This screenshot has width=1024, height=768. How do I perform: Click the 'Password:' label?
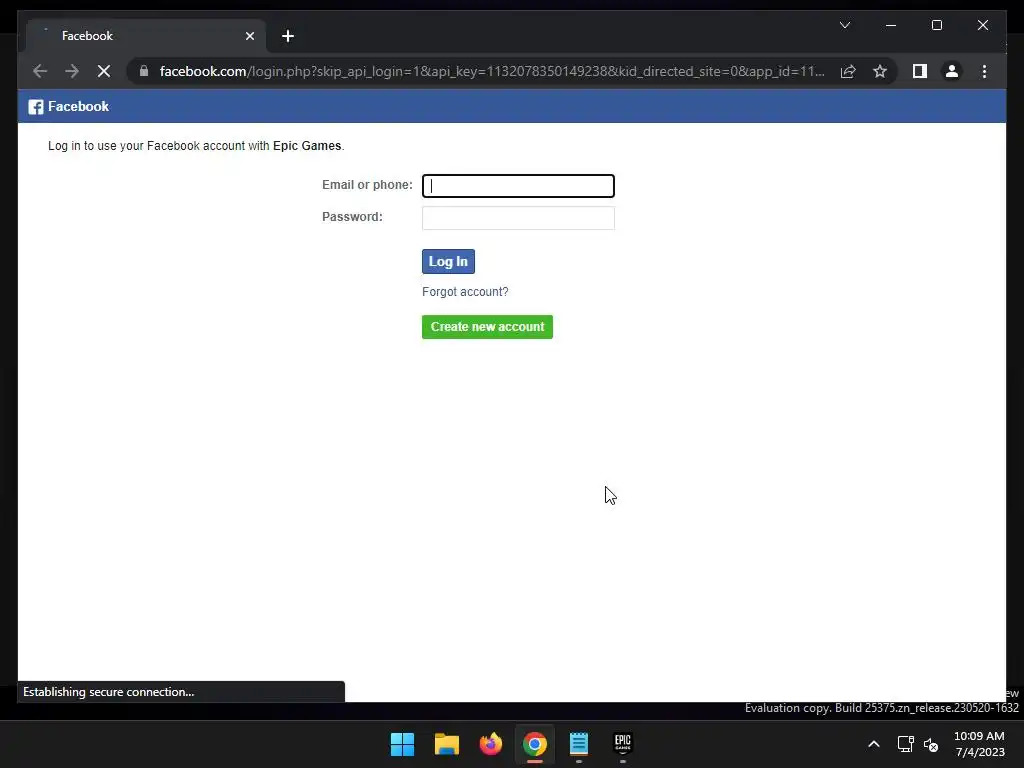coord(352,217)
